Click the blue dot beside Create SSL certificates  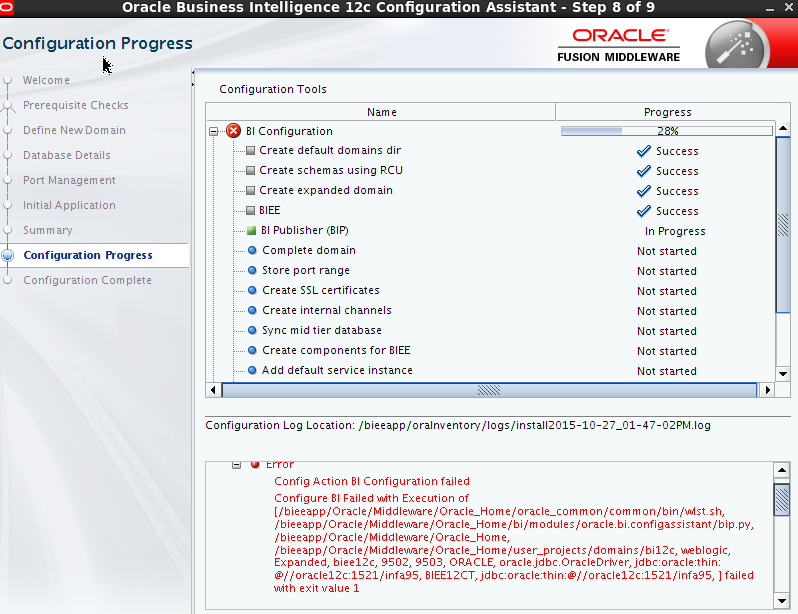point(252,290)
